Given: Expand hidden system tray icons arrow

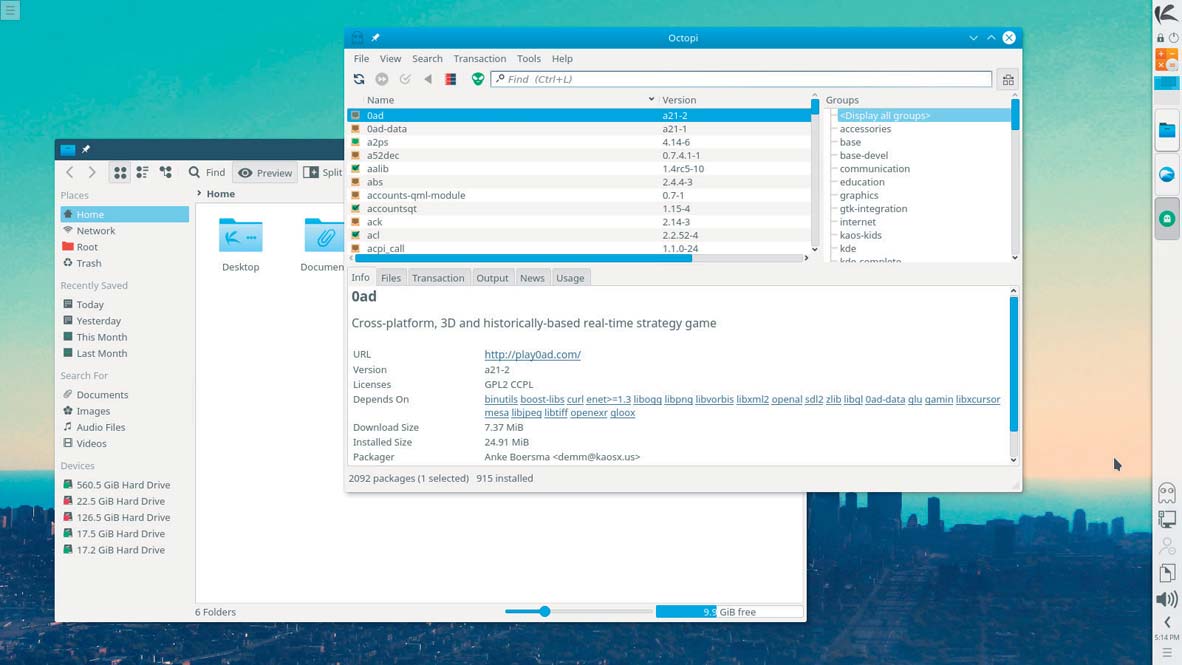Looking at the screenshot, I should (x=1167, y=623).
